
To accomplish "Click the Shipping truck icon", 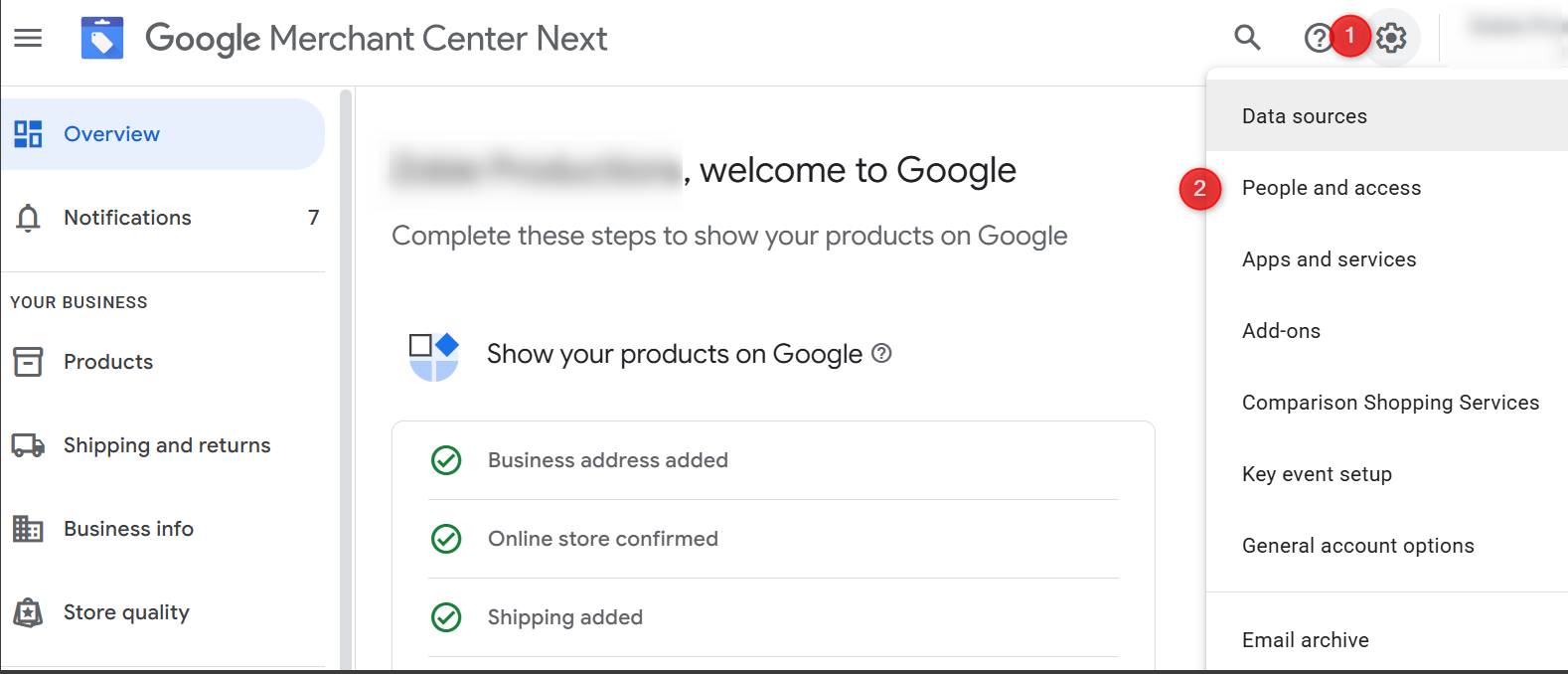I will coord(28,445).
